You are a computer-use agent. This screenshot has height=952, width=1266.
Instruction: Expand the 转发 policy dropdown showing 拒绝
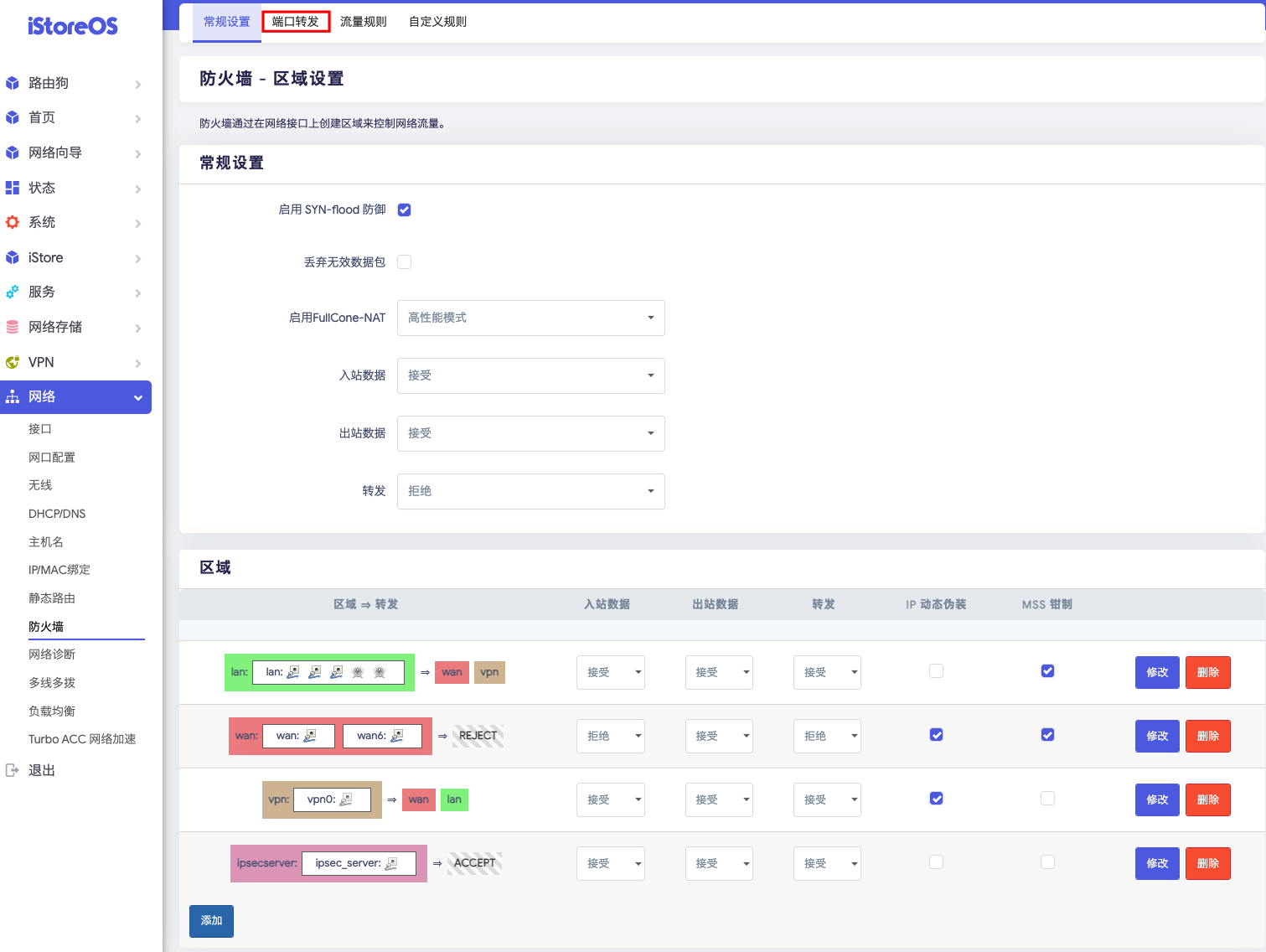click(530, 491)
